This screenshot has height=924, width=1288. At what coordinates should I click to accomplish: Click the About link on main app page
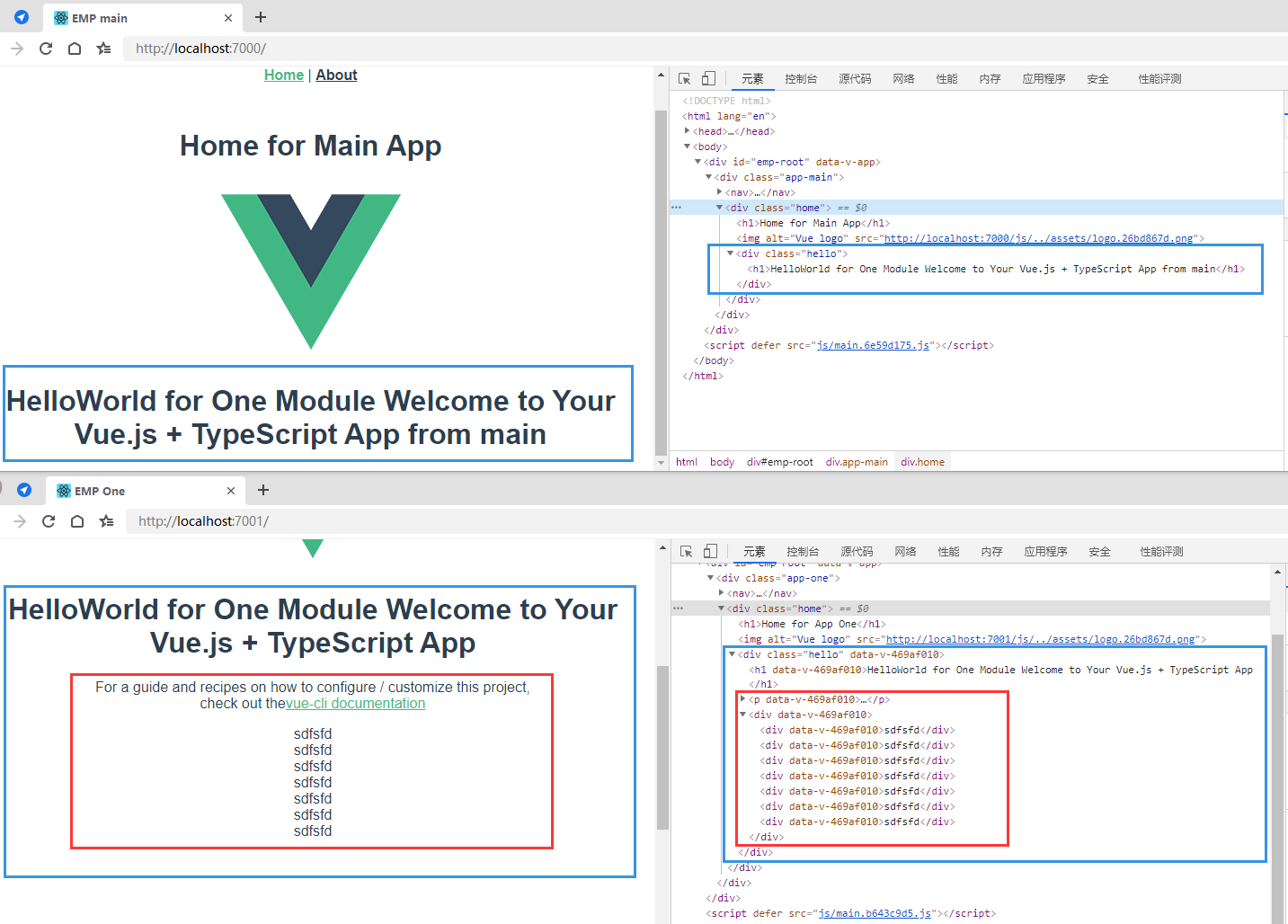click(336, 76)
